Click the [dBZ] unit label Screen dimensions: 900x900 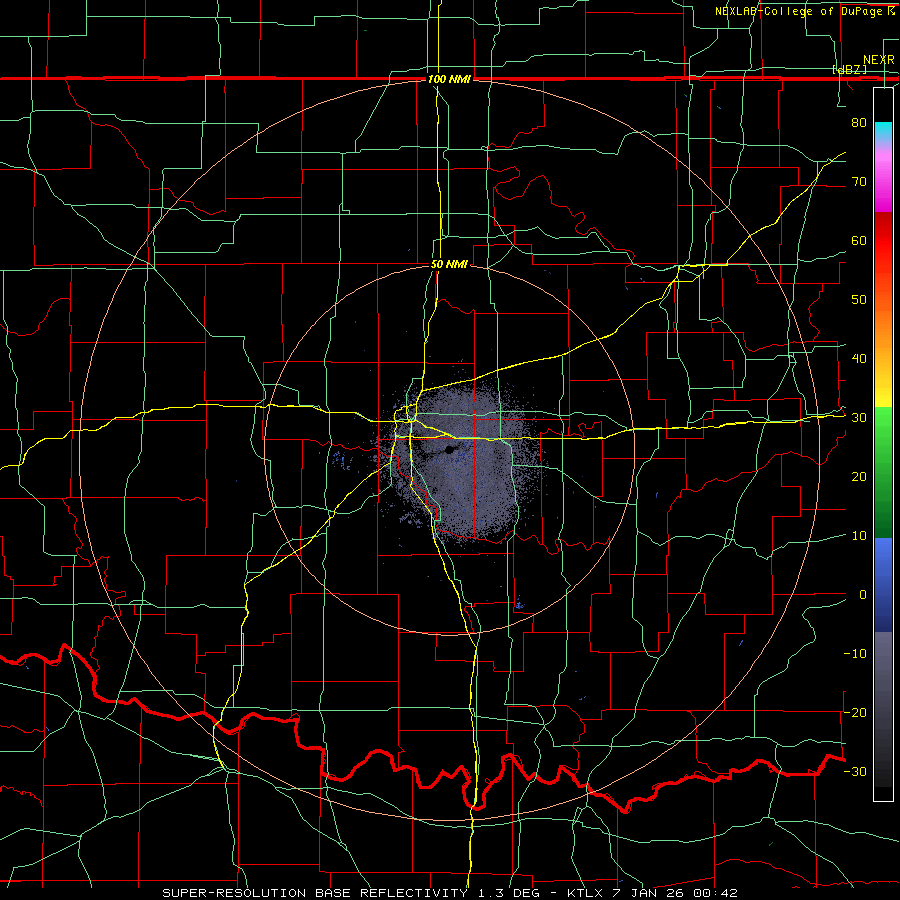pyautogui.click(x=849, y=70)
